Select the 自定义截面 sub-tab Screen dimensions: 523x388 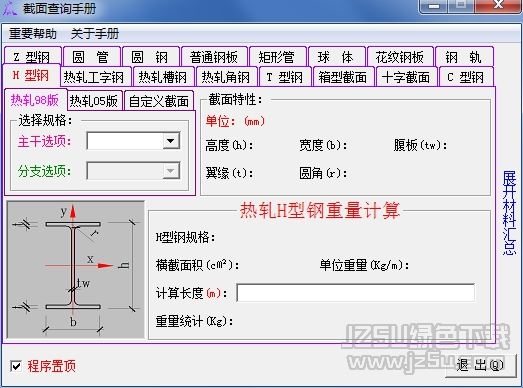pyautogui.click(x=159, y=100)
